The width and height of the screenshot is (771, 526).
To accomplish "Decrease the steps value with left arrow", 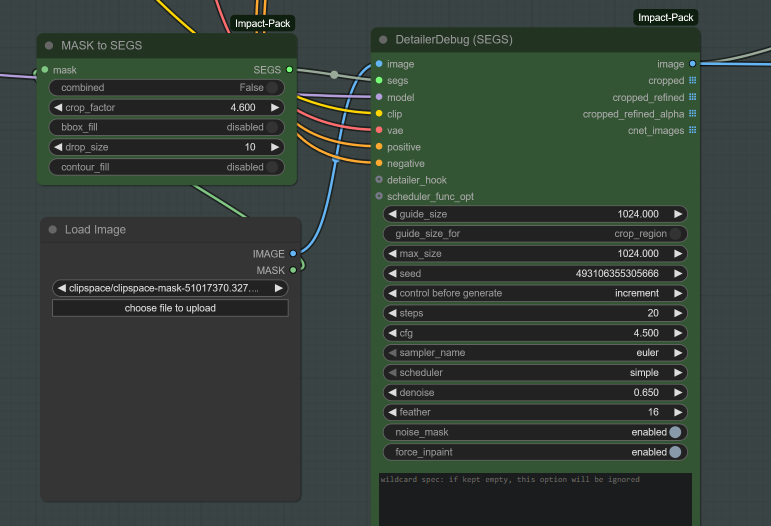I will click(x=392, y=313).
